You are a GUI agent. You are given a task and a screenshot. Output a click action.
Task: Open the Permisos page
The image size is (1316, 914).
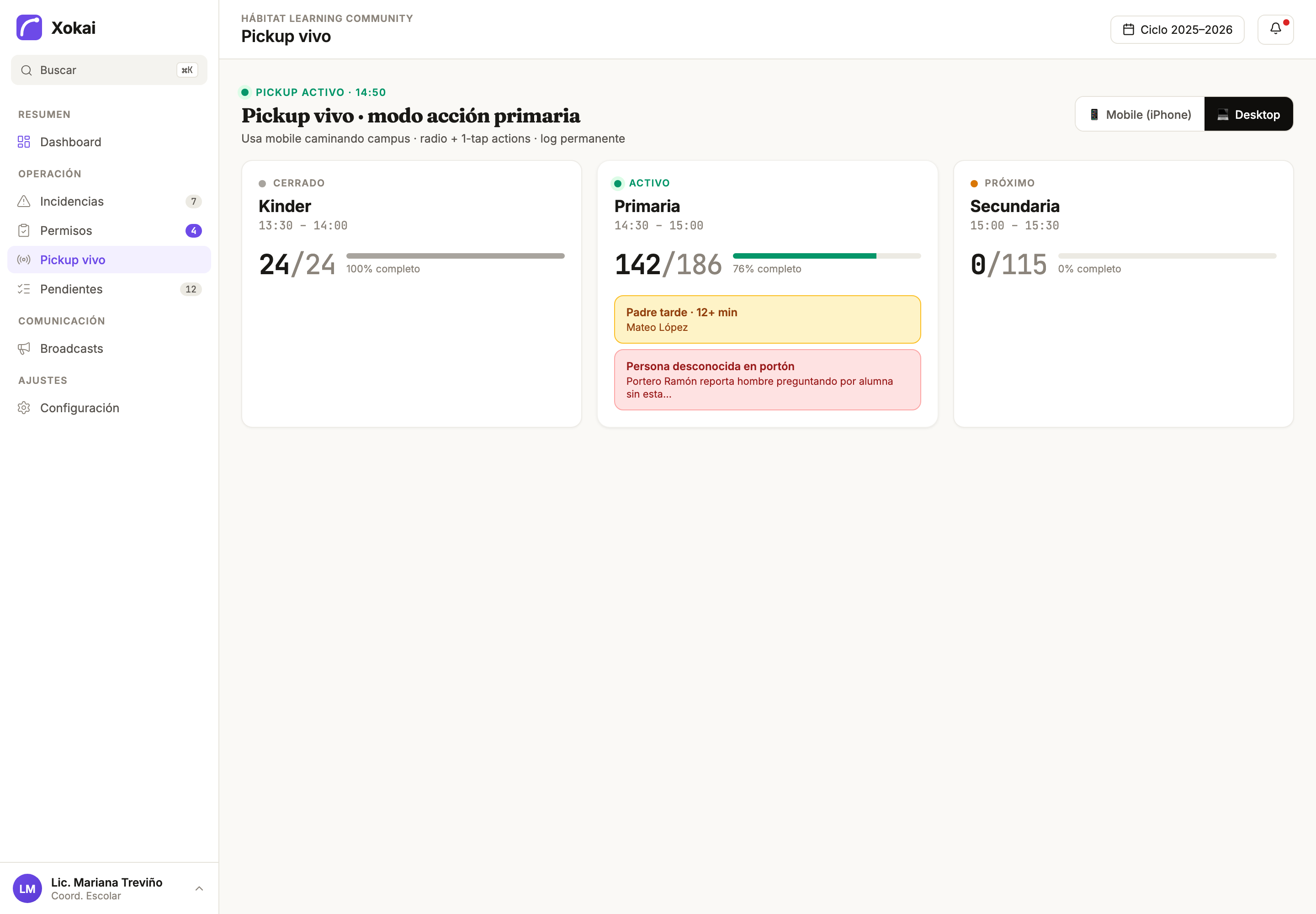(x=109, y=230)
